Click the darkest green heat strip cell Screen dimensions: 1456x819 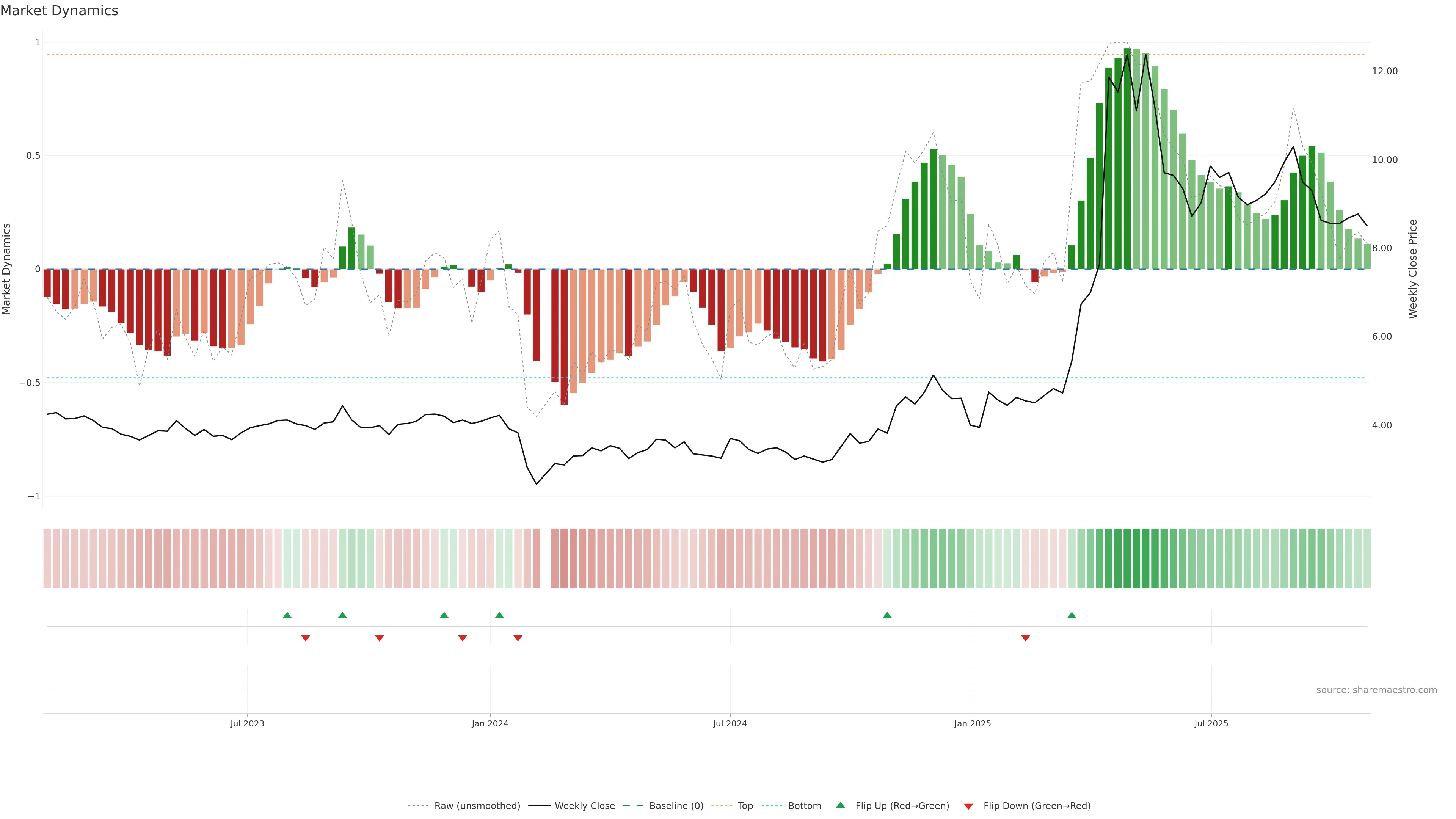[1127, 559]
